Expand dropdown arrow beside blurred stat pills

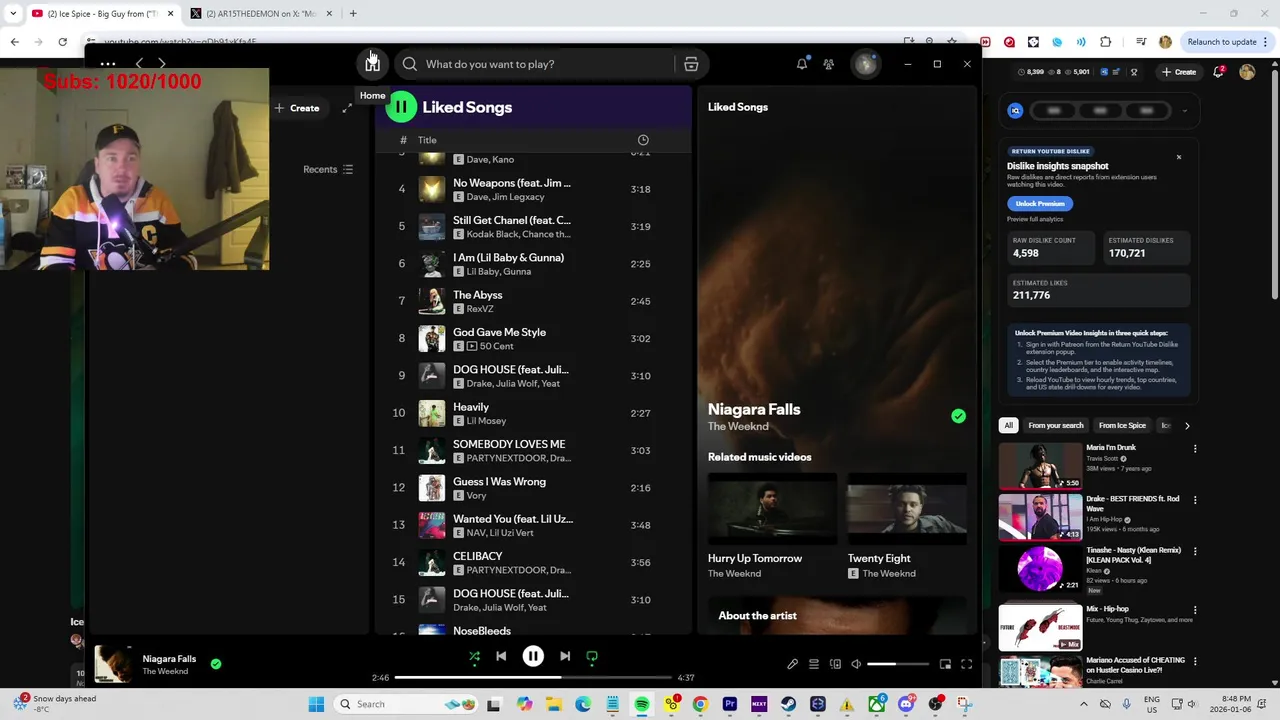(x=1185, y=111)
